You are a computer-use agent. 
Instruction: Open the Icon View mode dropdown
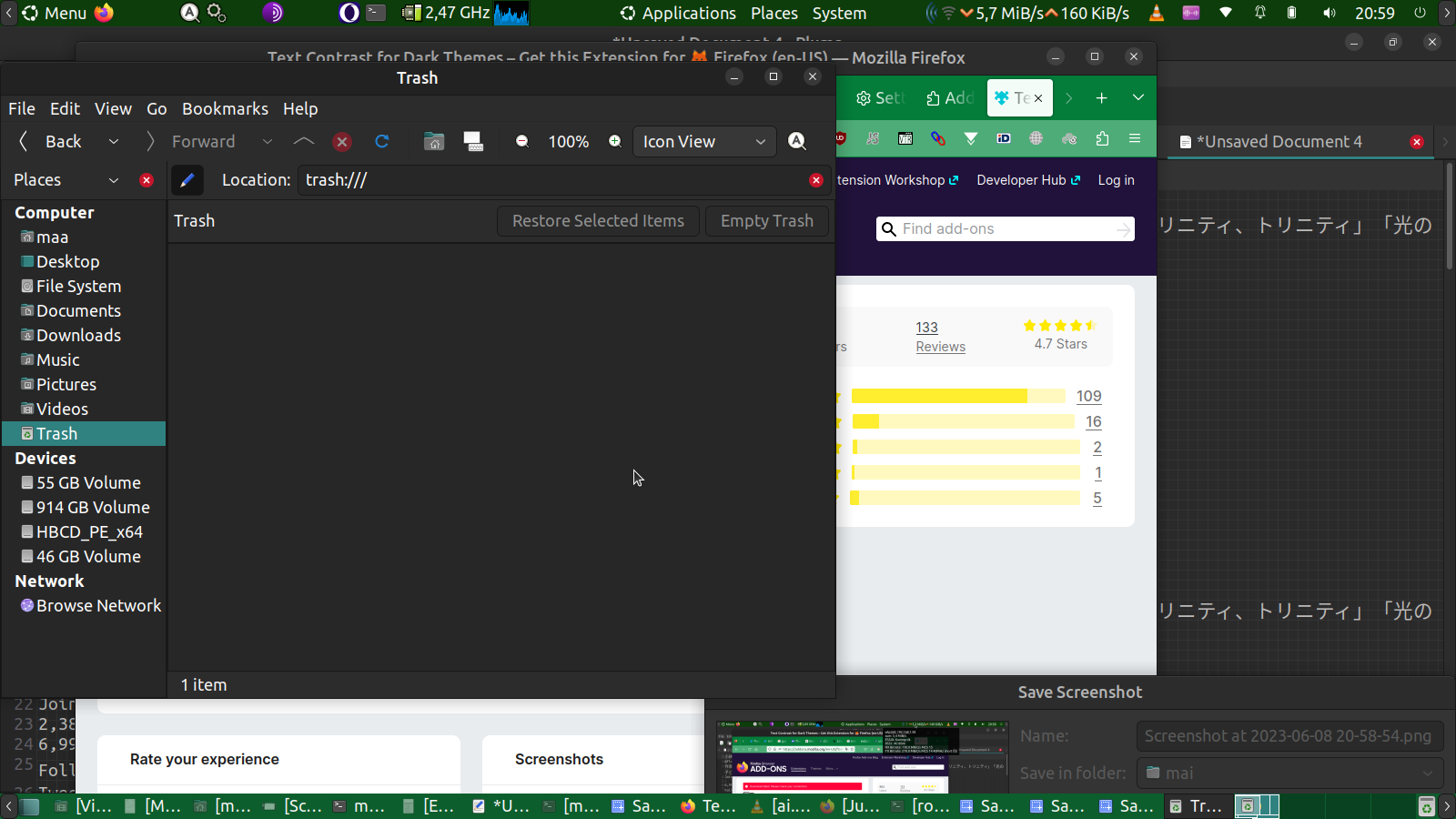click(x=703, y=141)
